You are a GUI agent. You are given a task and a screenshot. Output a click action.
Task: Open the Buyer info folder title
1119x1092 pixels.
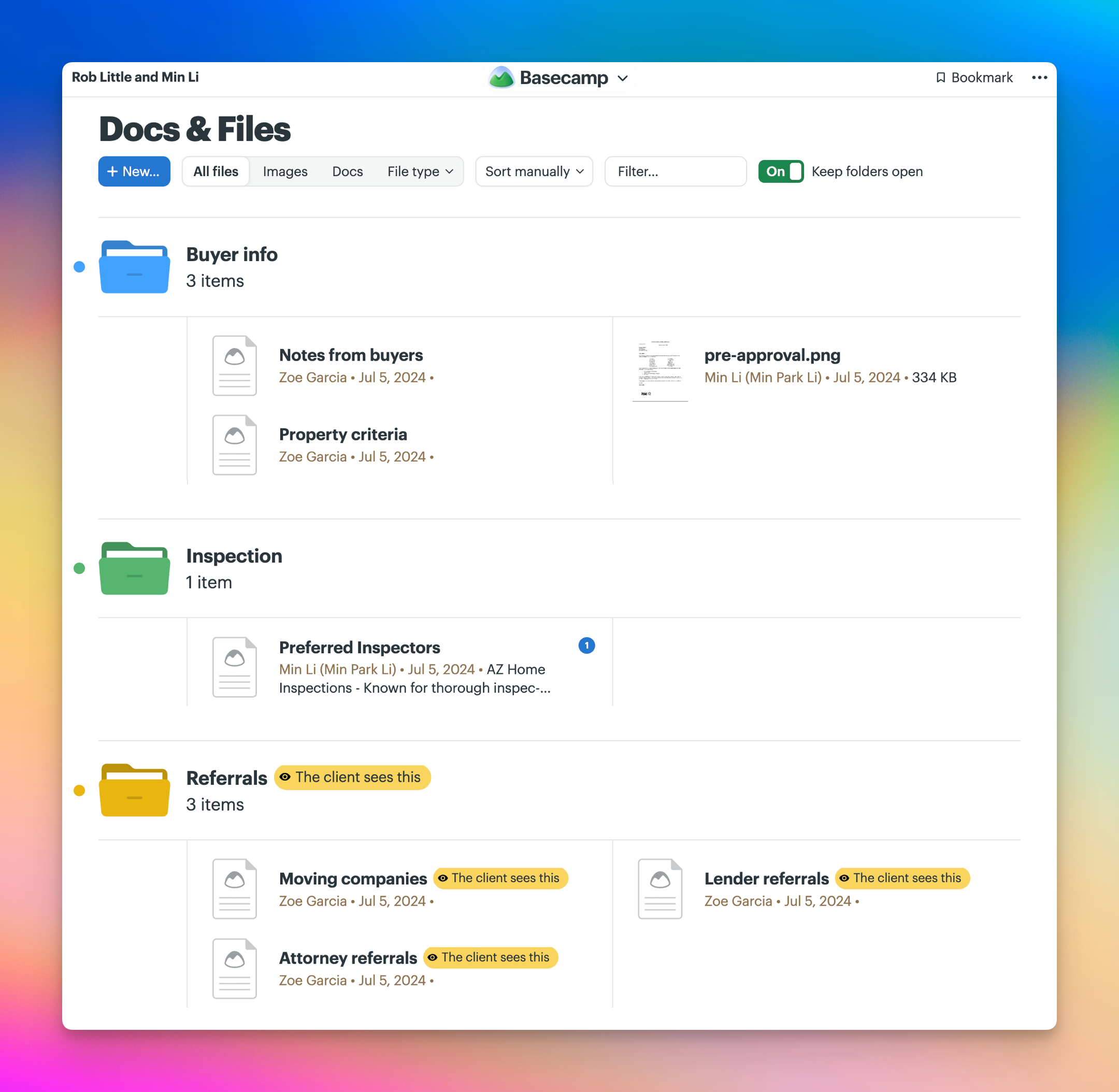click(x=232, y=254)
